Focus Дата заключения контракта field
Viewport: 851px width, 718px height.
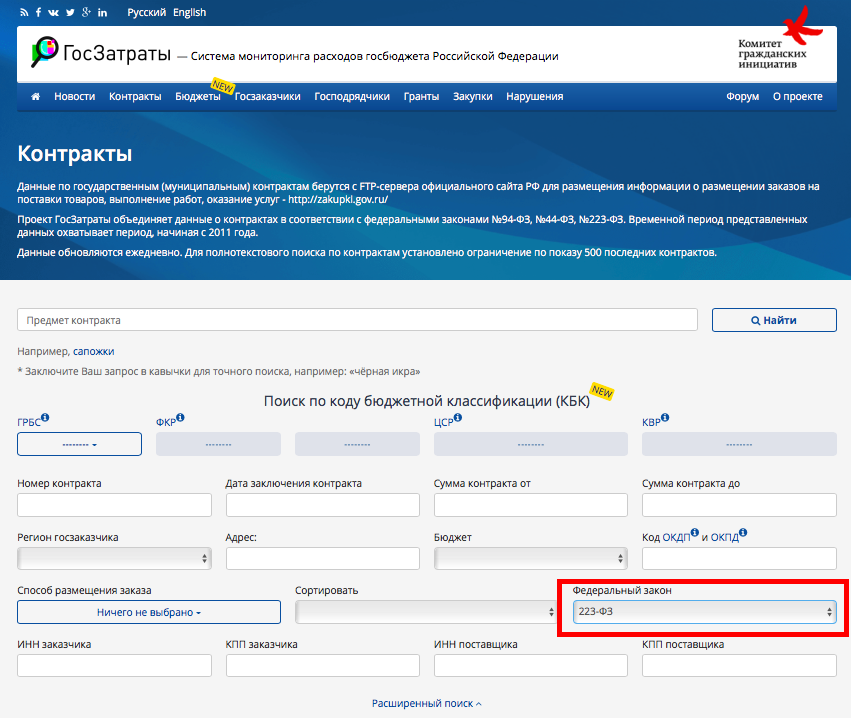coord(322,505)
